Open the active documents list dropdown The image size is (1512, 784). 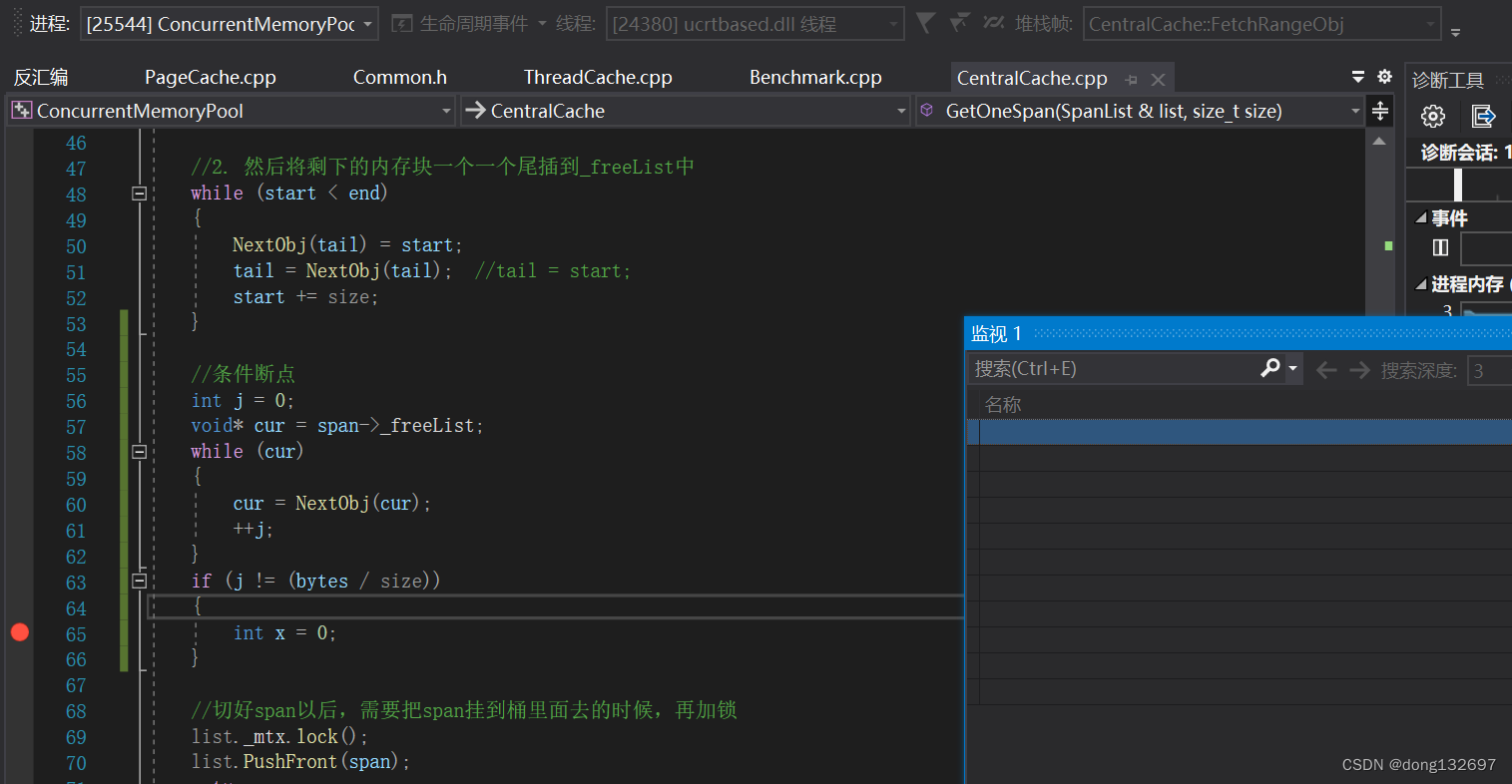pyautogui.click(x=1358, y=77)
